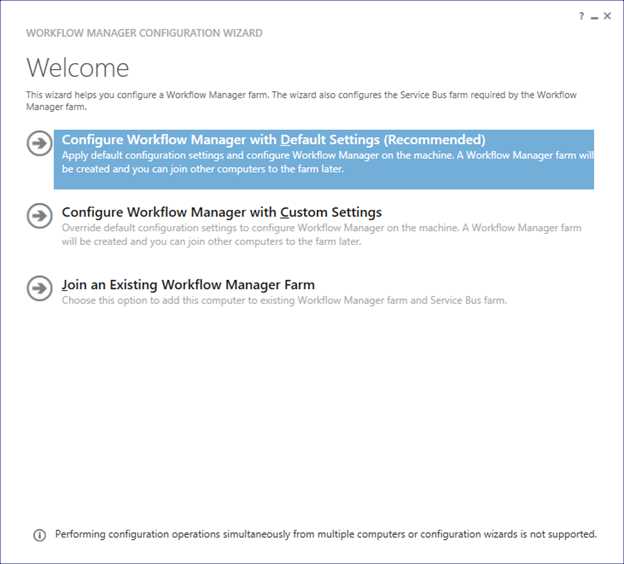Screen dimensions: 624x564
Task: Choose Configure Workflow Manager with Default Settings
Action: point(324,159)
